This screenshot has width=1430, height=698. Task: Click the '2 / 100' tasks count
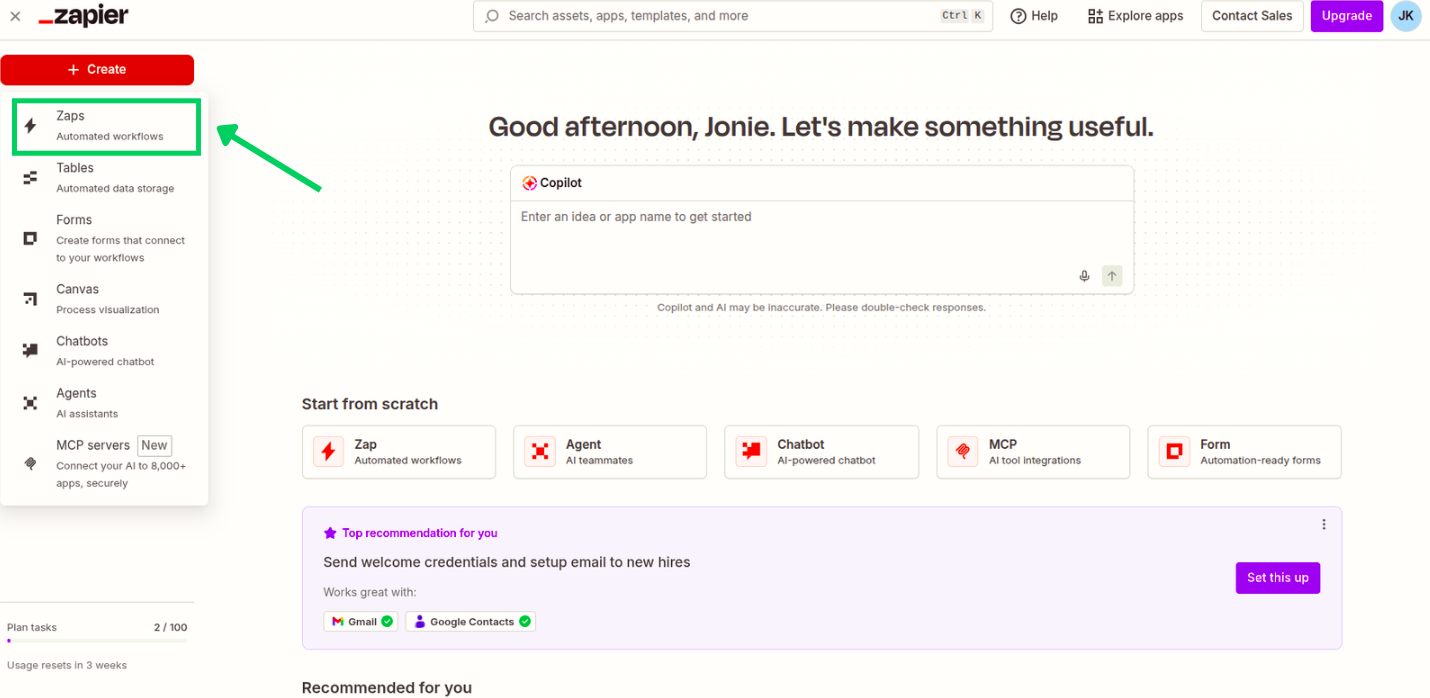(170, 627)
